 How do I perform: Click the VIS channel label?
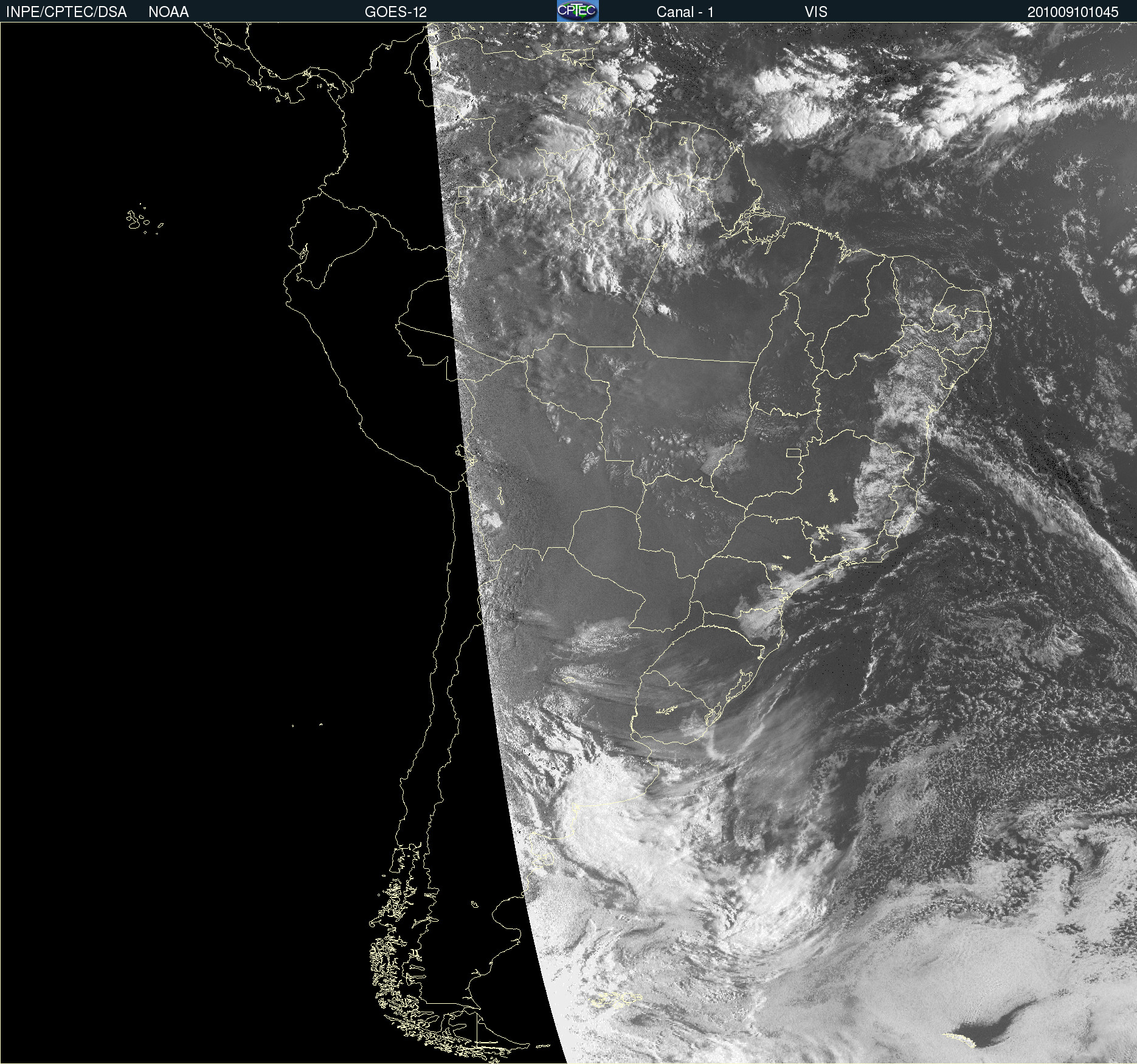[x=816, y=12]
